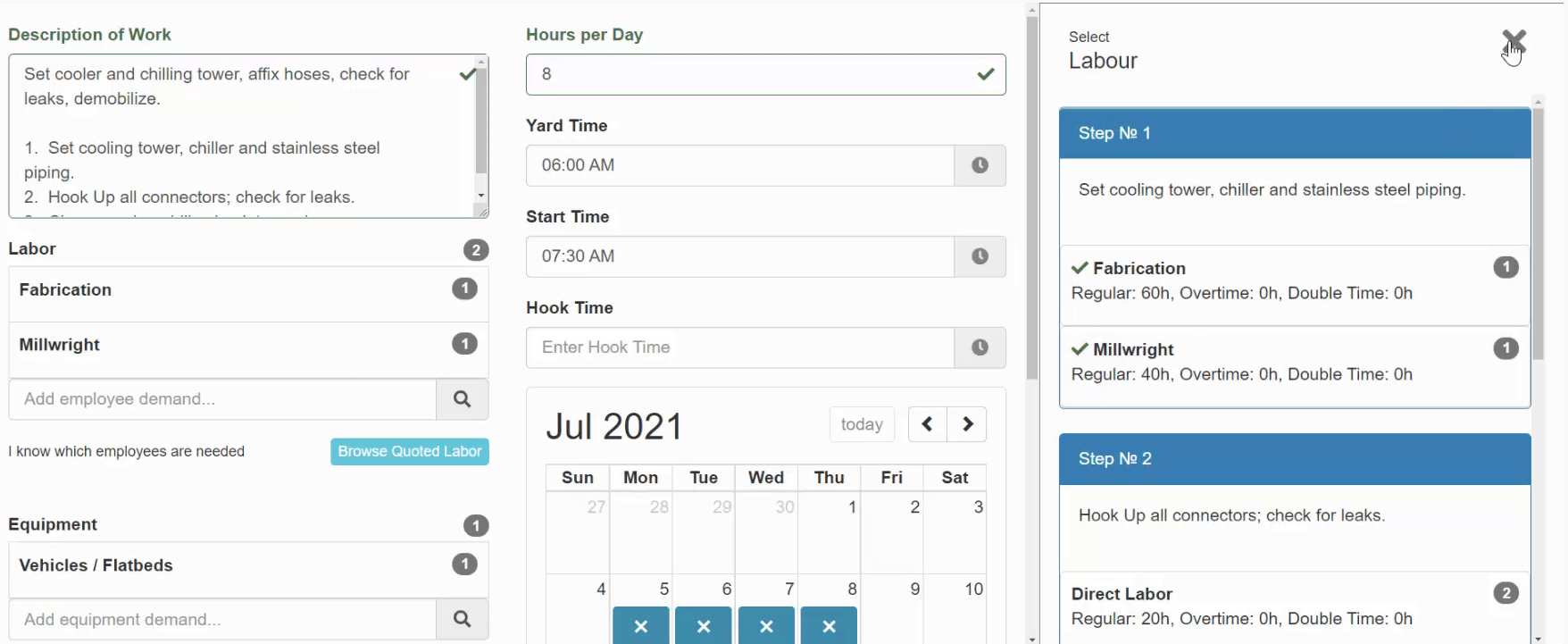Open the Step № 2 header
The height and width of the screenshot is (644, 1568).
point(1294,458)
